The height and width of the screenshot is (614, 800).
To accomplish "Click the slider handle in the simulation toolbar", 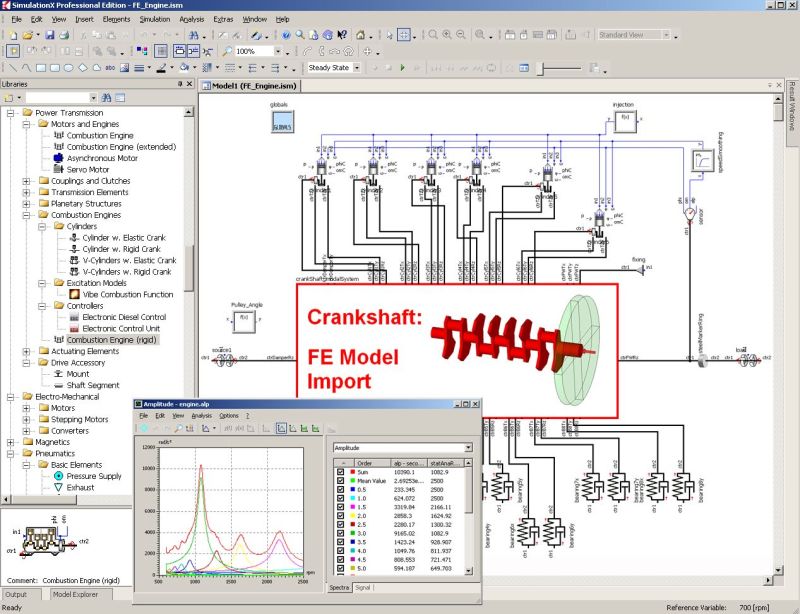I will coord(541,68).
